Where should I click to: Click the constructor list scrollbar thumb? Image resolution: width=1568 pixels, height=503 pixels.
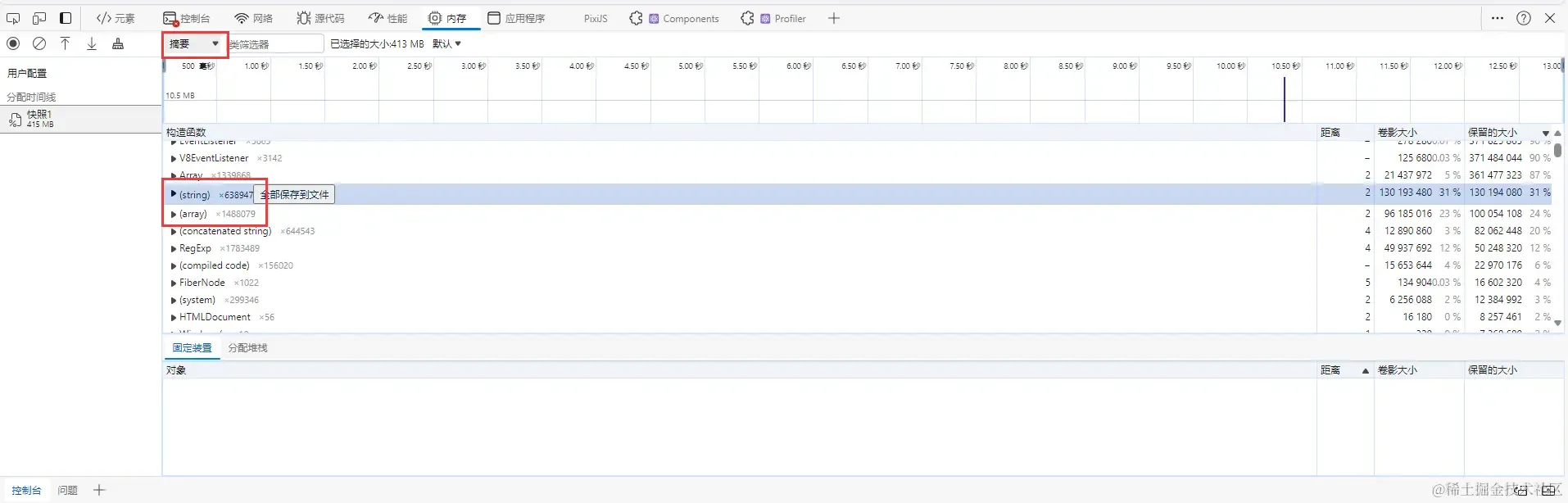pyautogui.click(x=1557, y=150)
